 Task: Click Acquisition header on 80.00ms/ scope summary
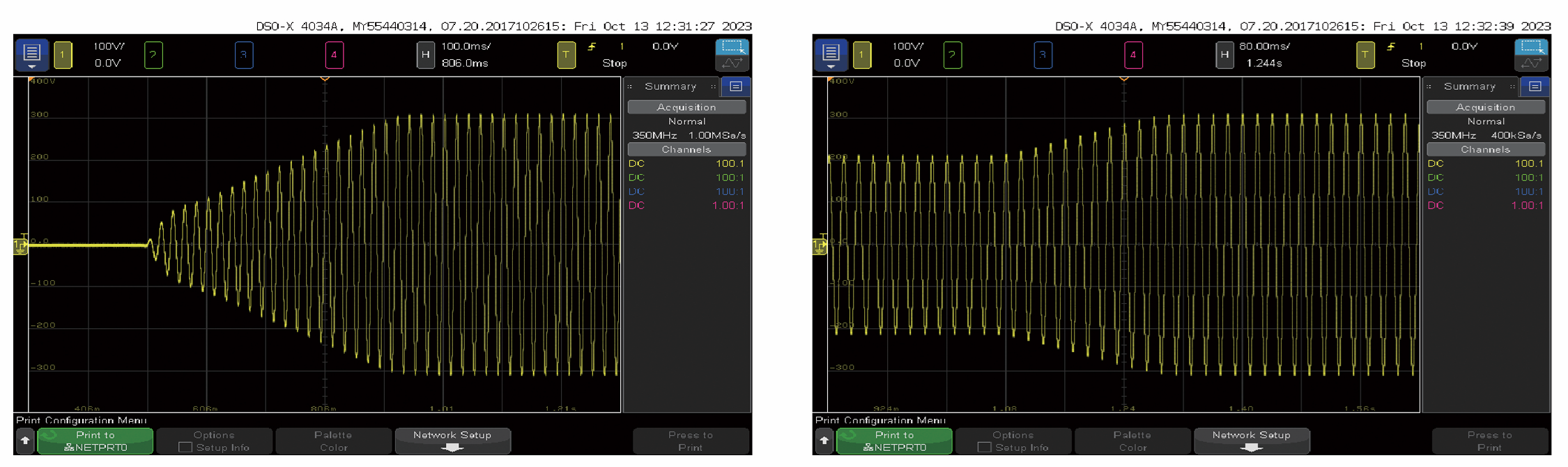(1485, 107)
